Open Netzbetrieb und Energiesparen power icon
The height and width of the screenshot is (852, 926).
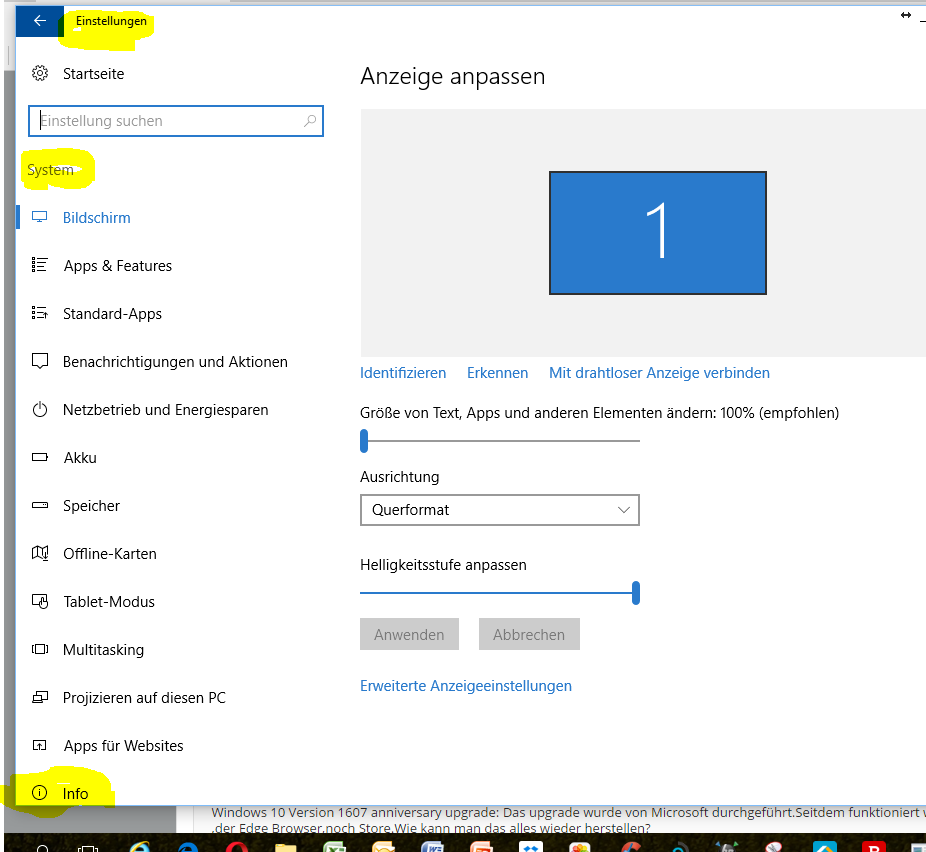[40, 409]
